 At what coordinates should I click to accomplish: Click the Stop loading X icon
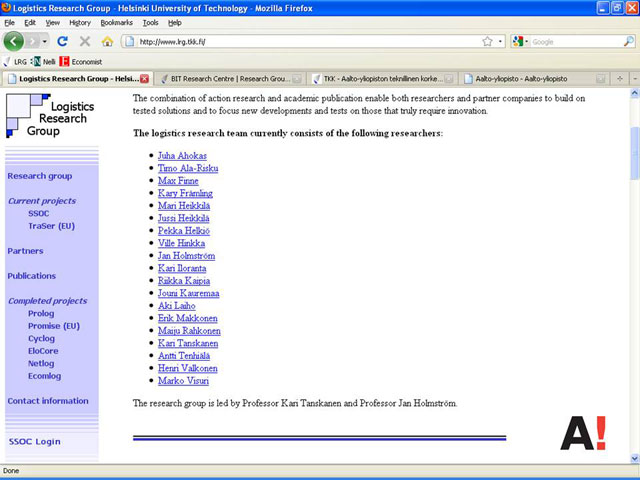coord(84,42)
